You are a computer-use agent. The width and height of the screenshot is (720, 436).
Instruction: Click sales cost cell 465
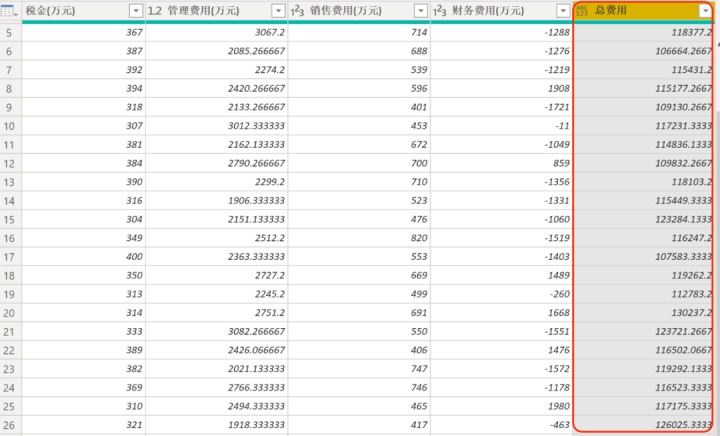click(359, 407)
